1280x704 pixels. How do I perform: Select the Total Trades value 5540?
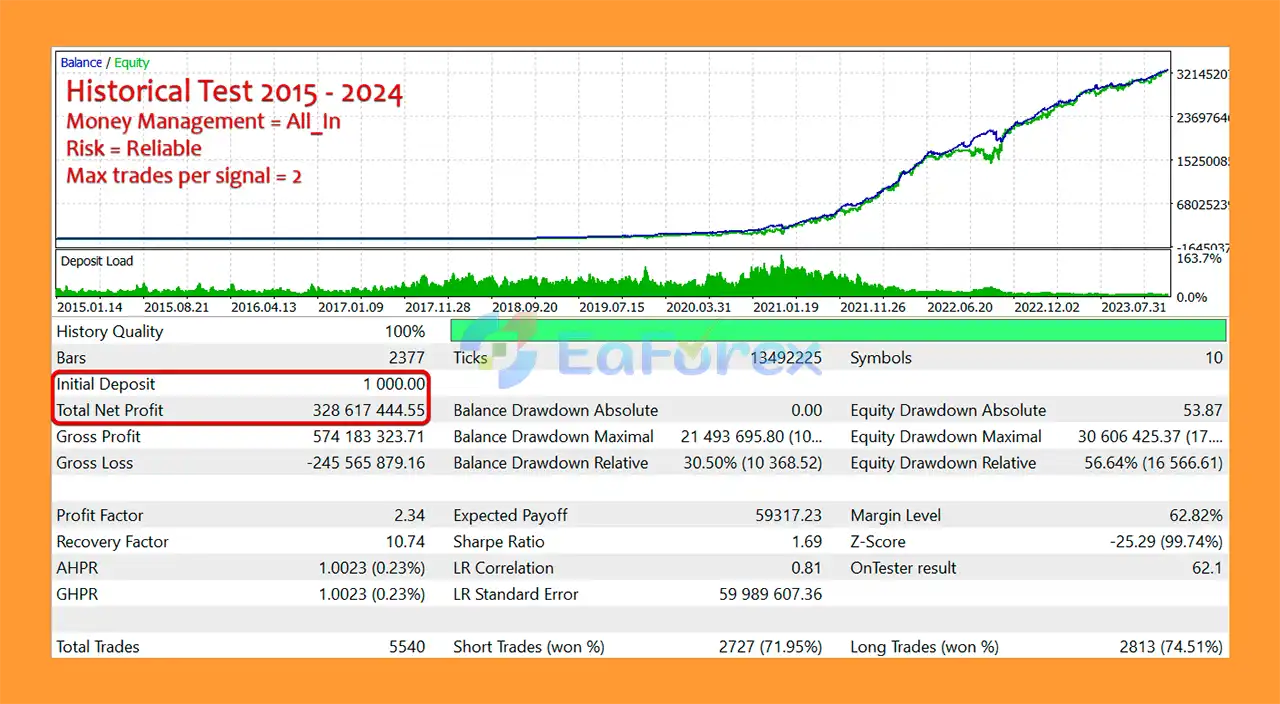tap(406, 647)
